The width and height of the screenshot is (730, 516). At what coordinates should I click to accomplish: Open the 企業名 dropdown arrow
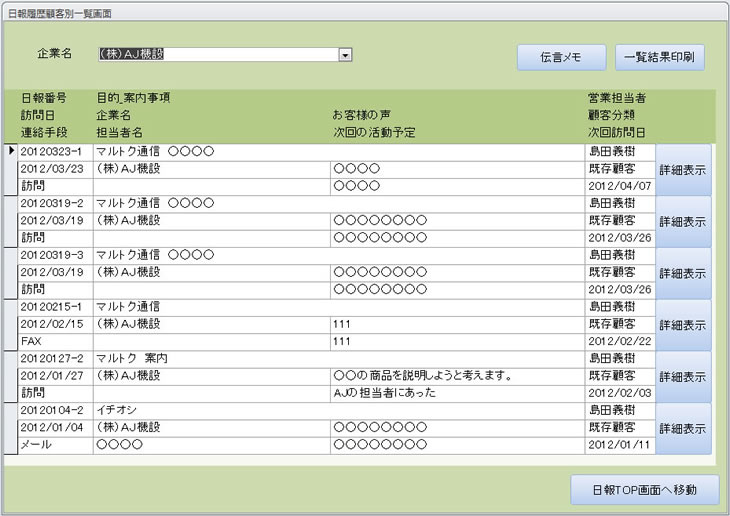click(x=345, y=55)
